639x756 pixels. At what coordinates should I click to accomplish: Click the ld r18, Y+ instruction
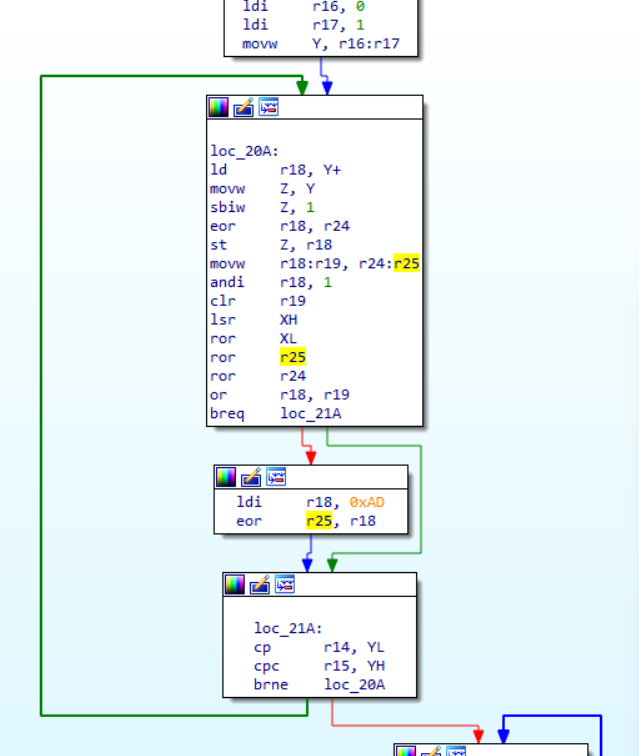coord(275,170)
